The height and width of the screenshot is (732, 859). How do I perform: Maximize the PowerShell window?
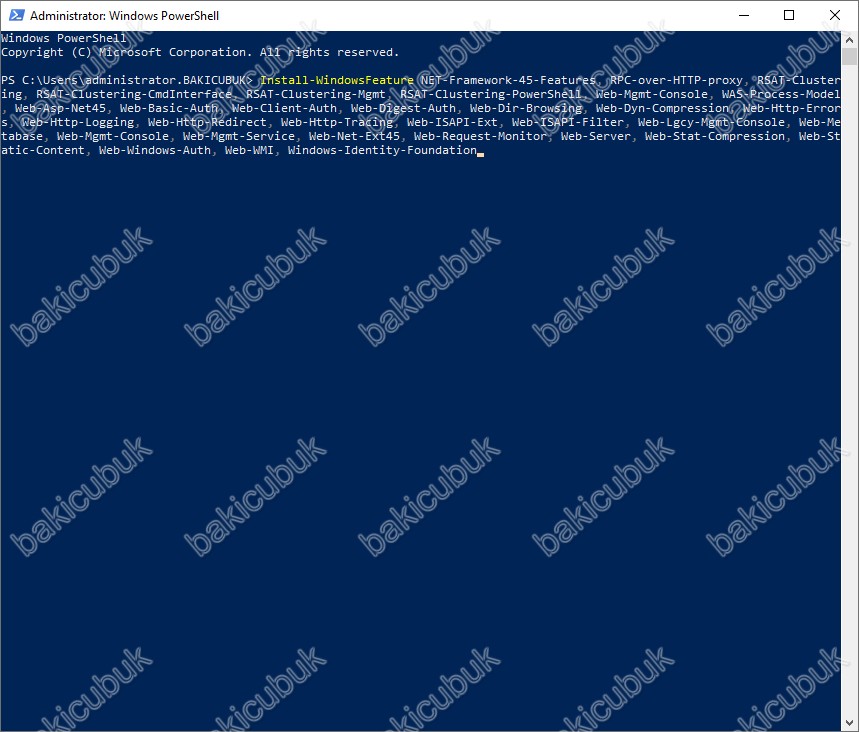(x=789, y=15)
